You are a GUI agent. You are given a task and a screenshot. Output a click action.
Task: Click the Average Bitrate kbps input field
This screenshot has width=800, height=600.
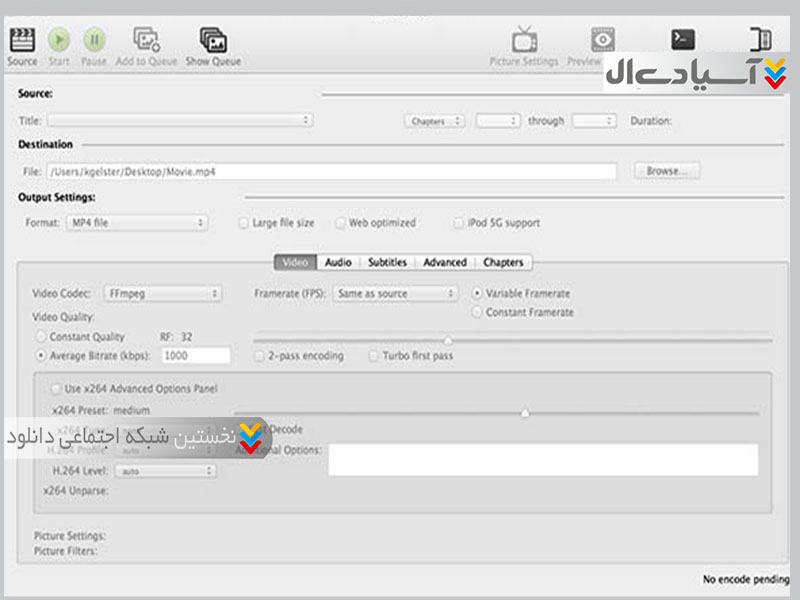[x=196, y=356]
